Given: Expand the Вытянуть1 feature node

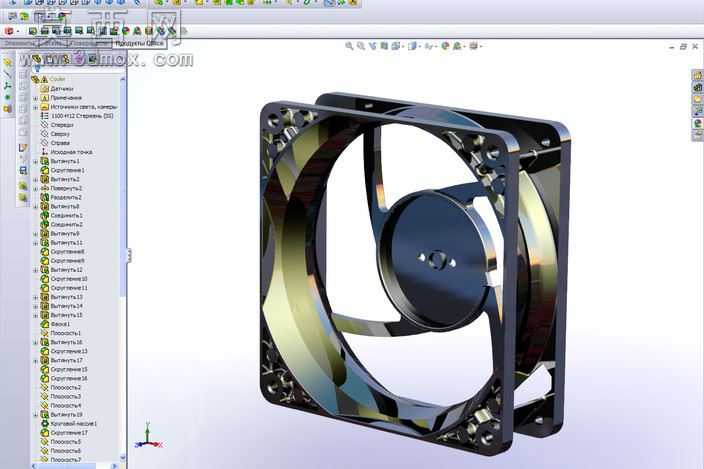Looking at the screenshot, I should click(36, 161).
